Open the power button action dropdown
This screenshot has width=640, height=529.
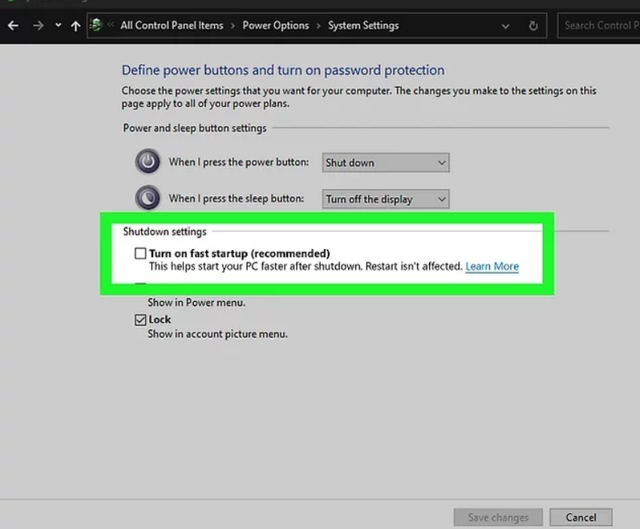(x=385, y=162)
